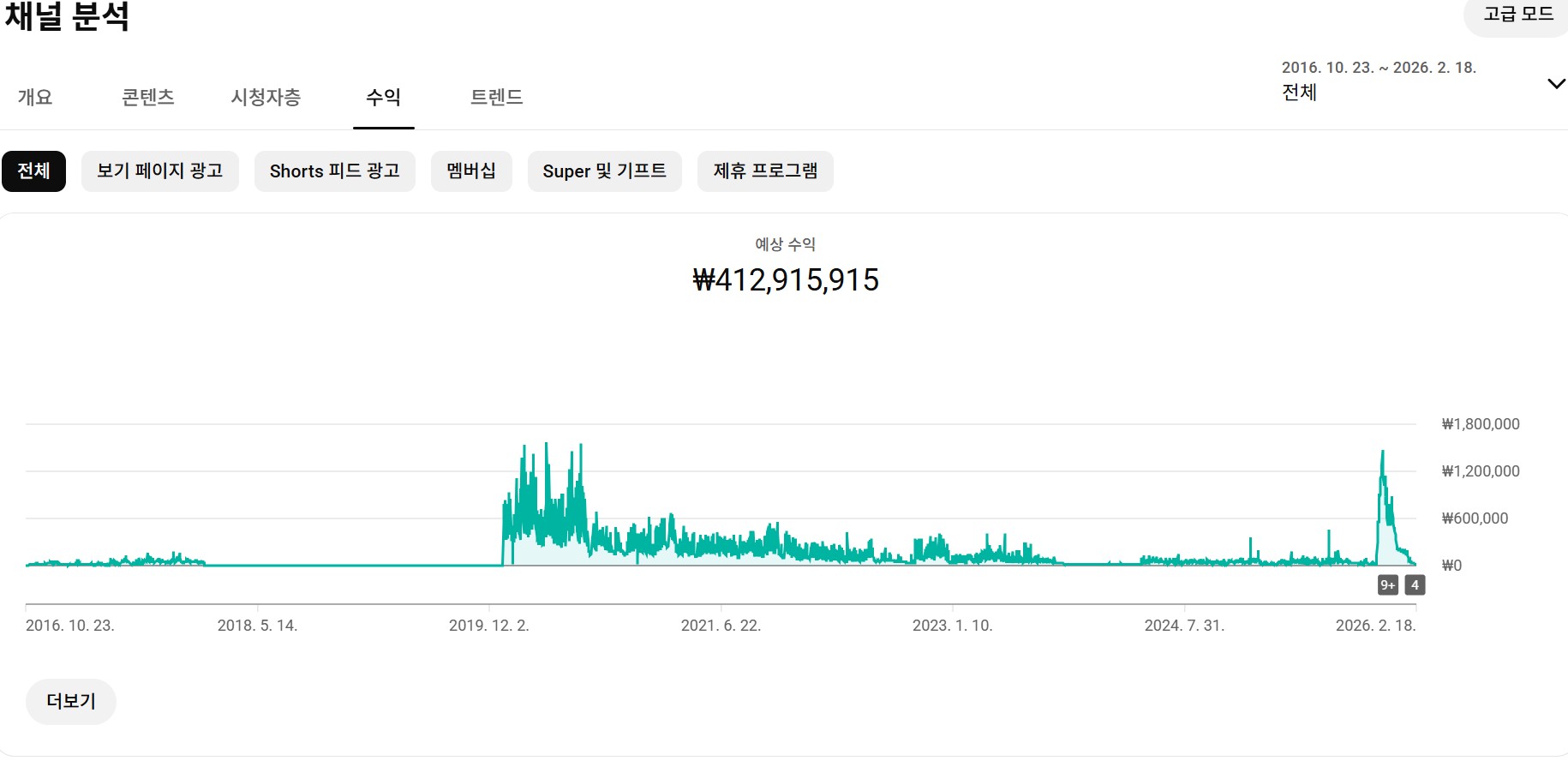Go to the 시청자층 tab
The width and height of the screenshot is (1568, 773).
pos(266,98)
